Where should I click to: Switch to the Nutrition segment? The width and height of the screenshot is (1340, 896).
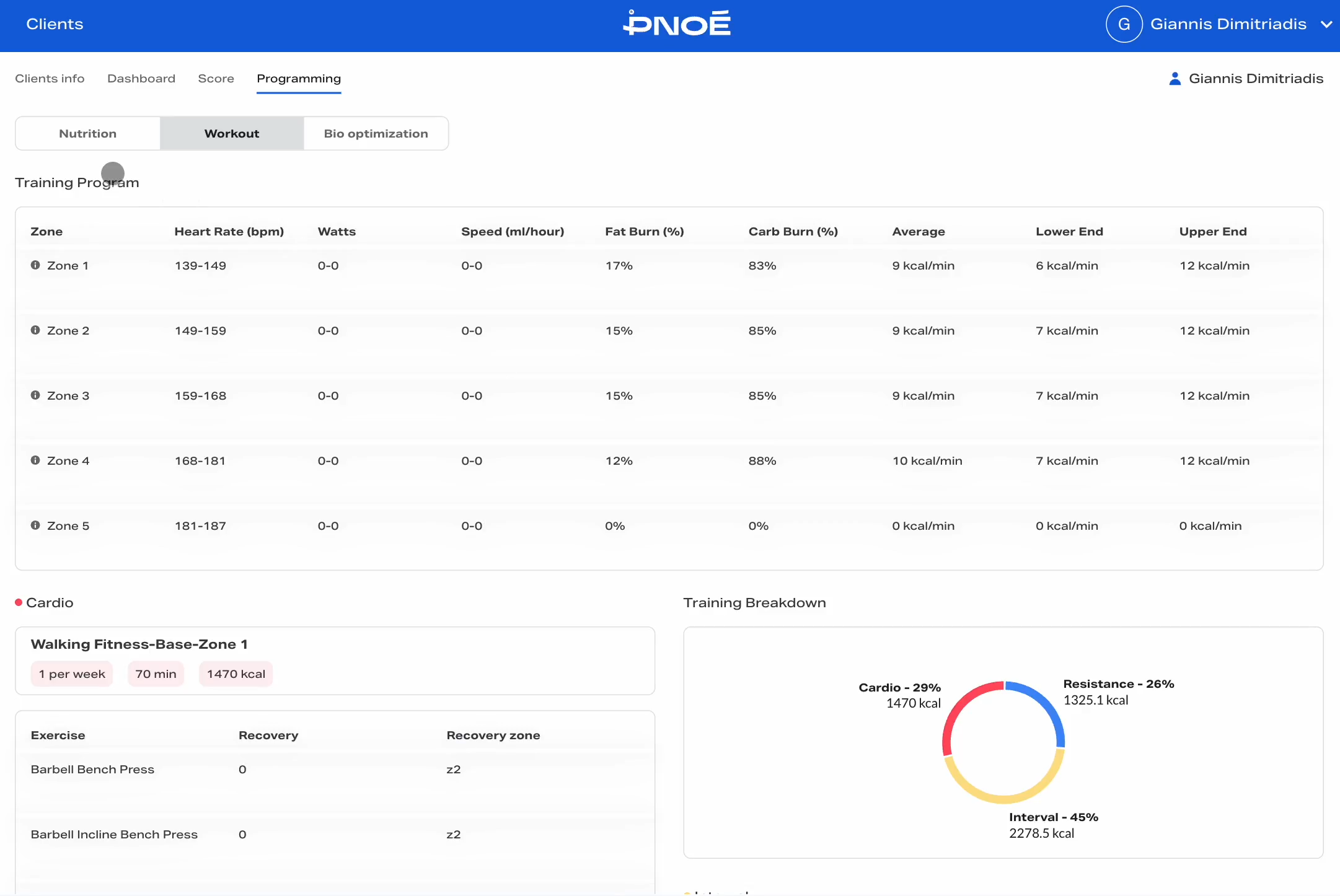(88, 133)
